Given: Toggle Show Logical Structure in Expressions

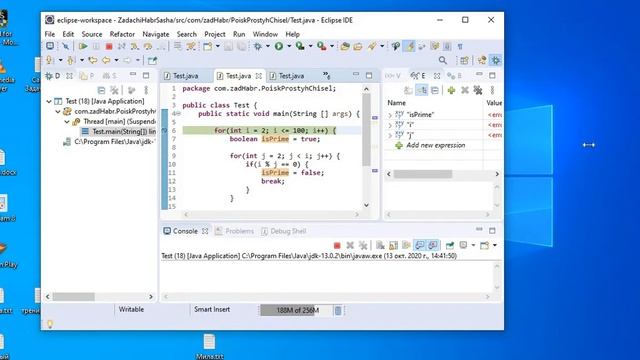Looking at the screenshot, I should tap(422, 90).
